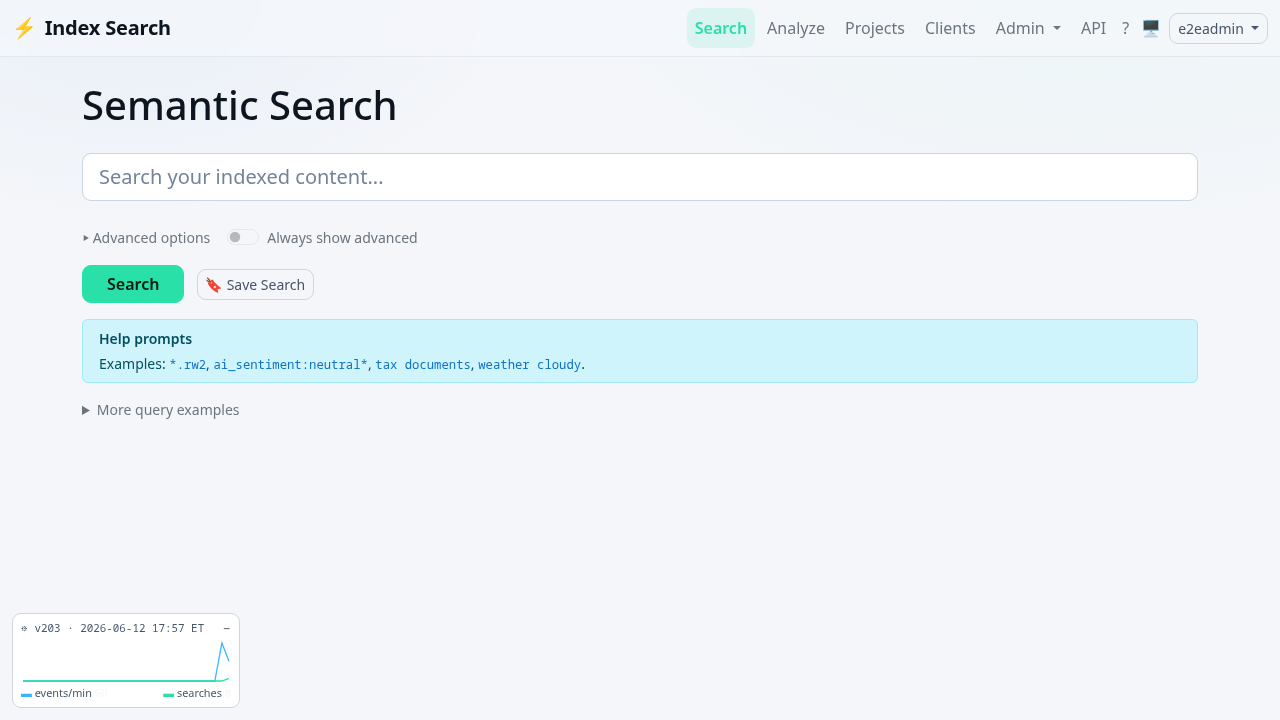Minimize the stats widget with dash button

point(226,628)
